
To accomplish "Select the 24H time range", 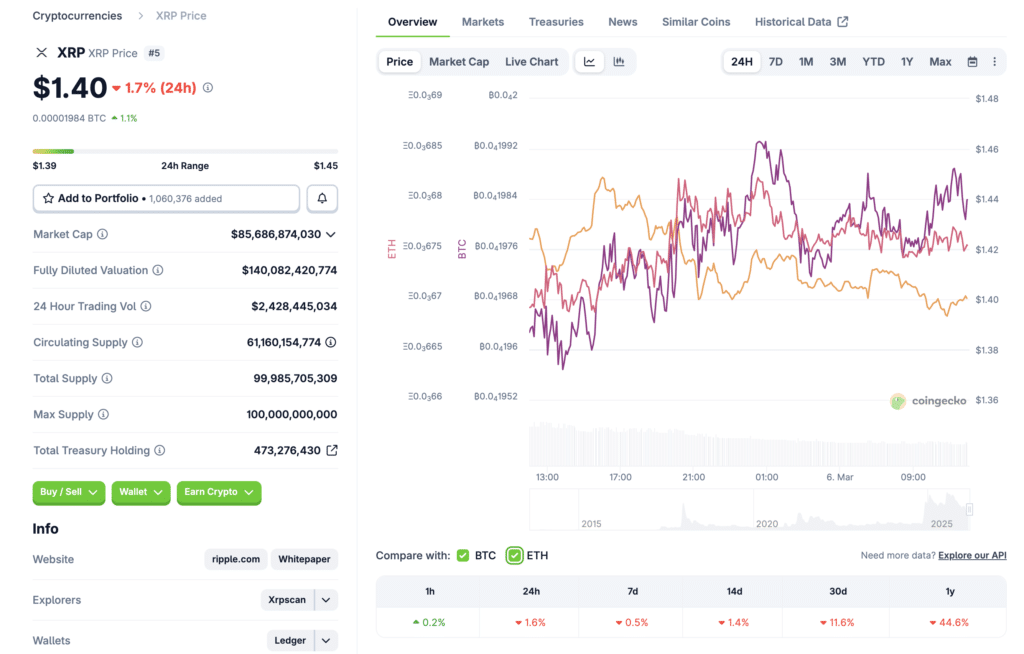I will (741, 61).
